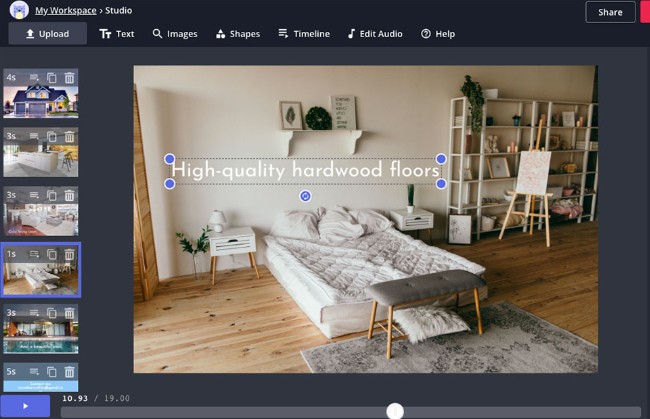Image resolution: width=650 pixels, height=419 pixels.
Task: Click the Share button
Action: (609, 12)
